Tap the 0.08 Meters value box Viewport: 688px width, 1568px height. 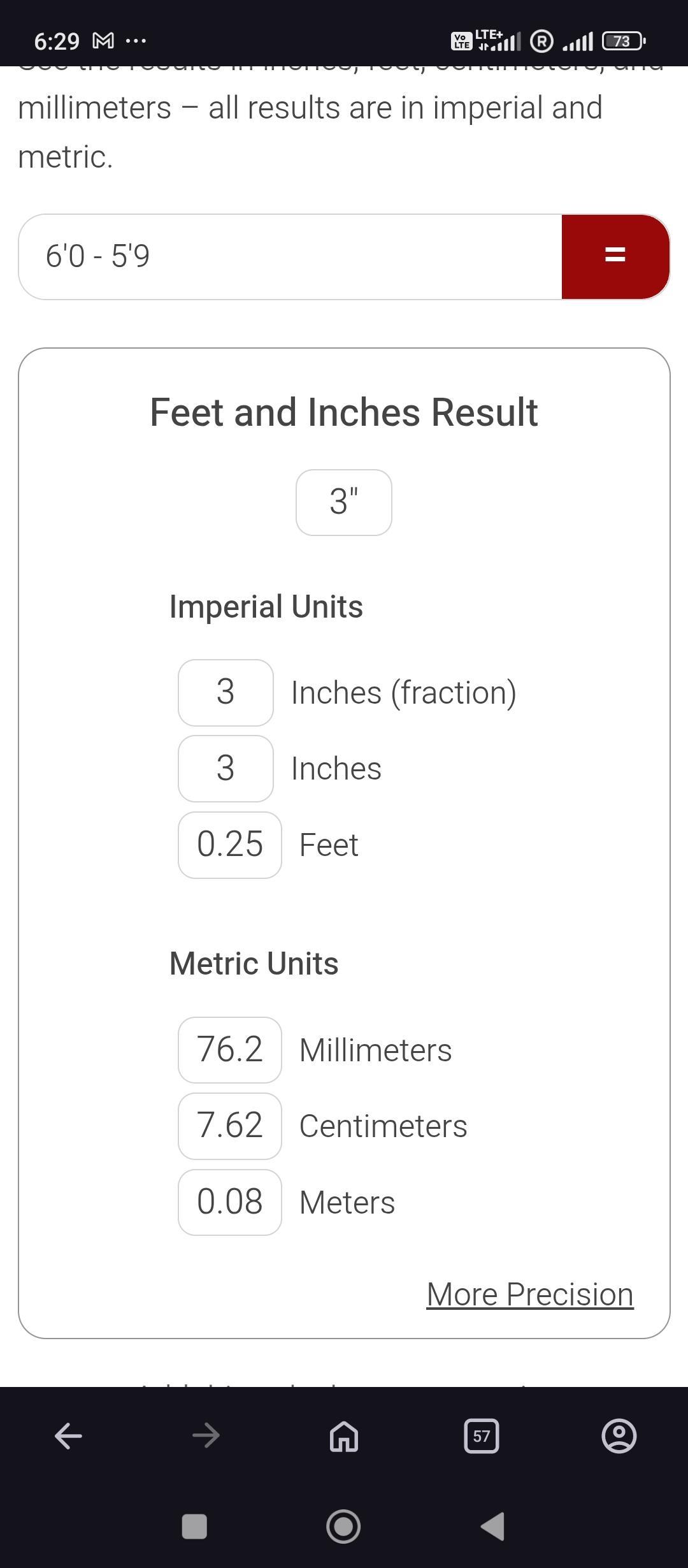[x=230, y=1202]
